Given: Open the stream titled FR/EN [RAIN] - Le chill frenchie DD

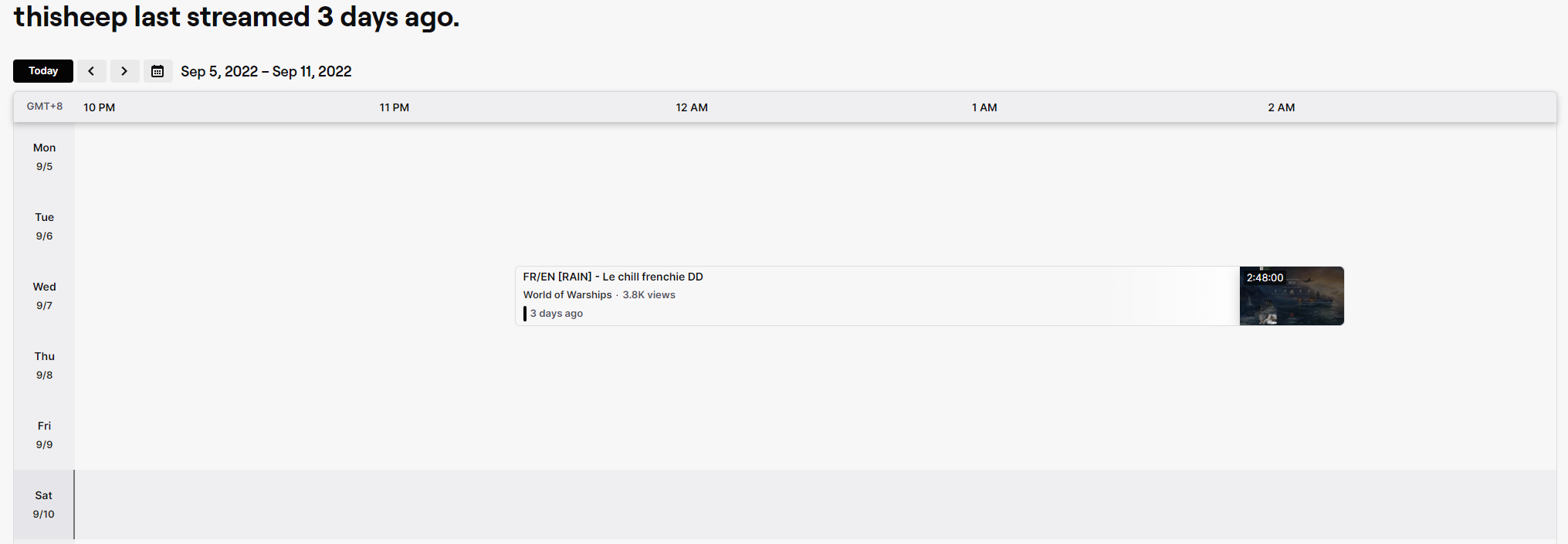Looking at the screenshot, I should [612, 276].
